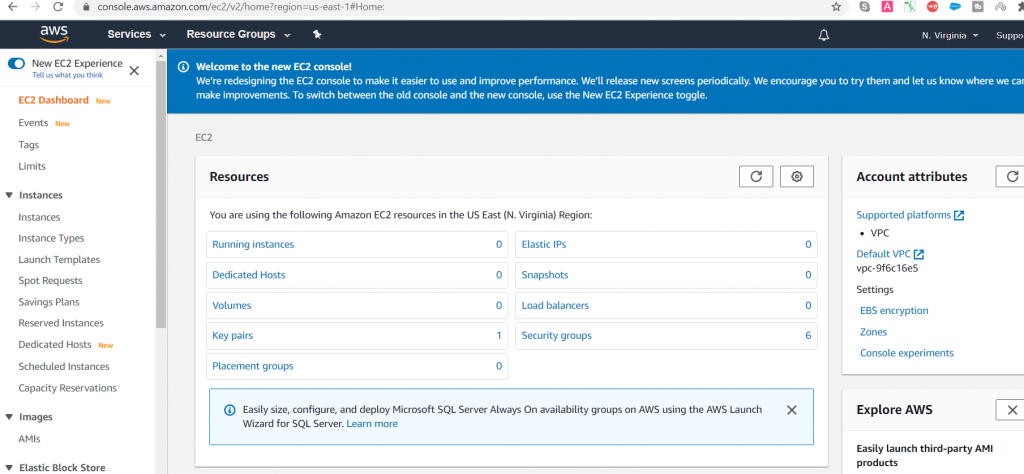The height and width of the screenshot is (474, 1024).
Task: Dismiss the SQL Server Launch Wizard notice
Action: click(x=792, y=410)
